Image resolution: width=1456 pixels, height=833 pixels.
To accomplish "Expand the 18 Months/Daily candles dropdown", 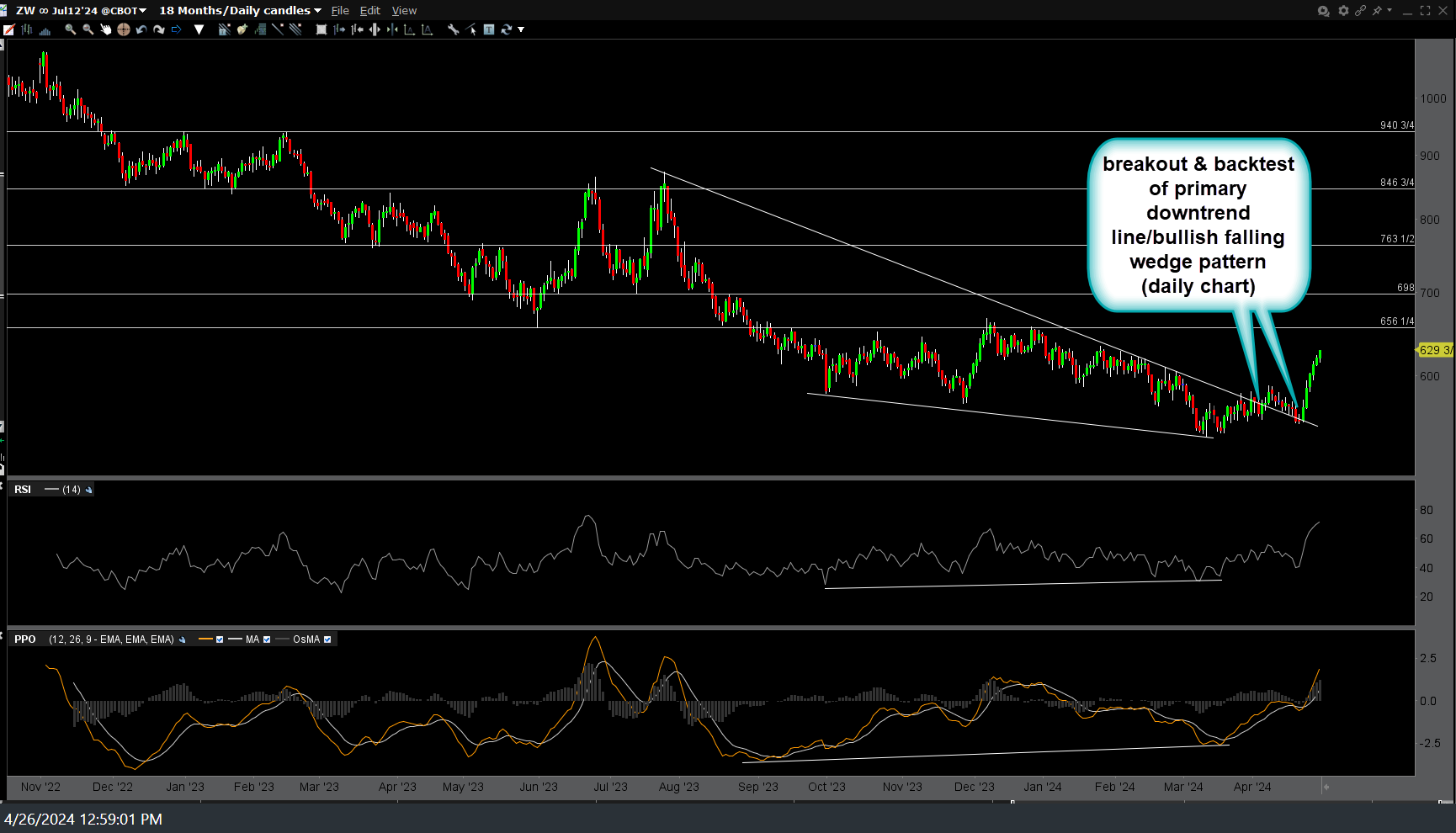I will (240, 11).
